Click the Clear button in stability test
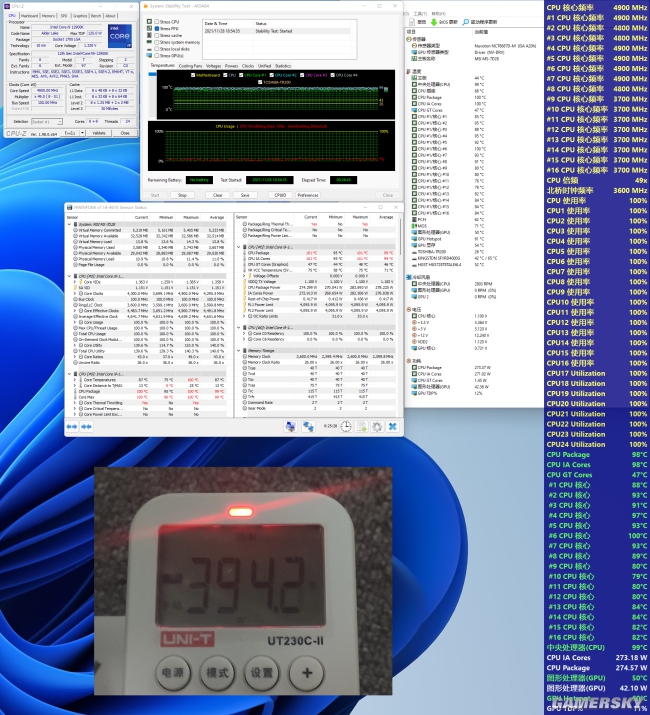Viewport: 650px width, 715px height. [x=218, y=195]
